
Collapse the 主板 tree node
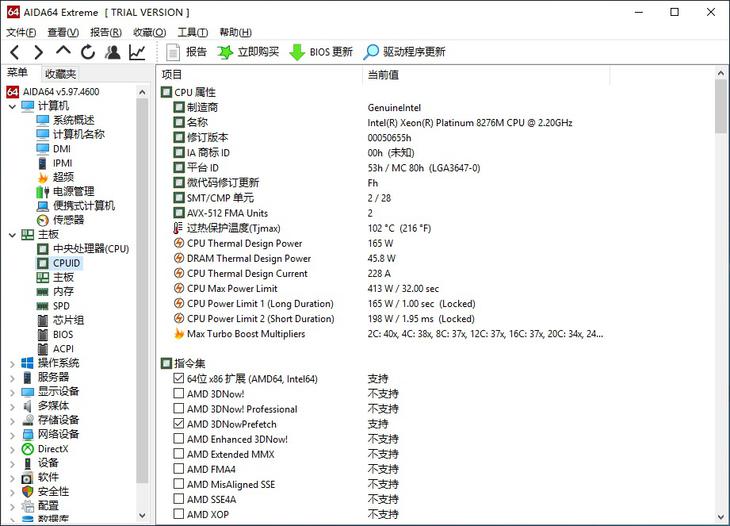coord(13,235)
